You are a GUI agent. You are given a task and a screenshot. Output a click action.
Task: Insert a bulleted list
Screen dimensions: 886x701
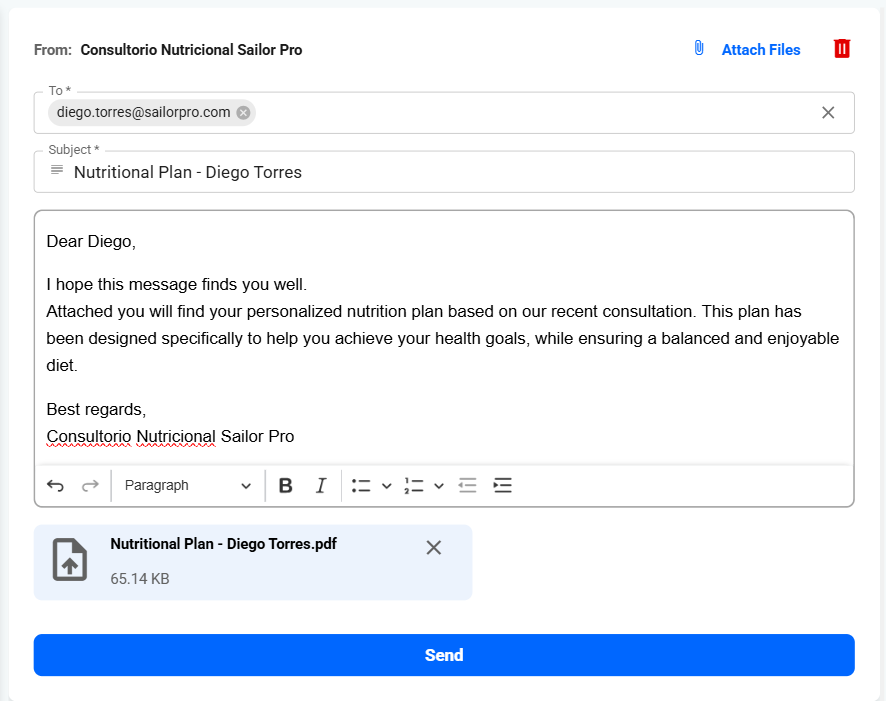pos(361,486)
